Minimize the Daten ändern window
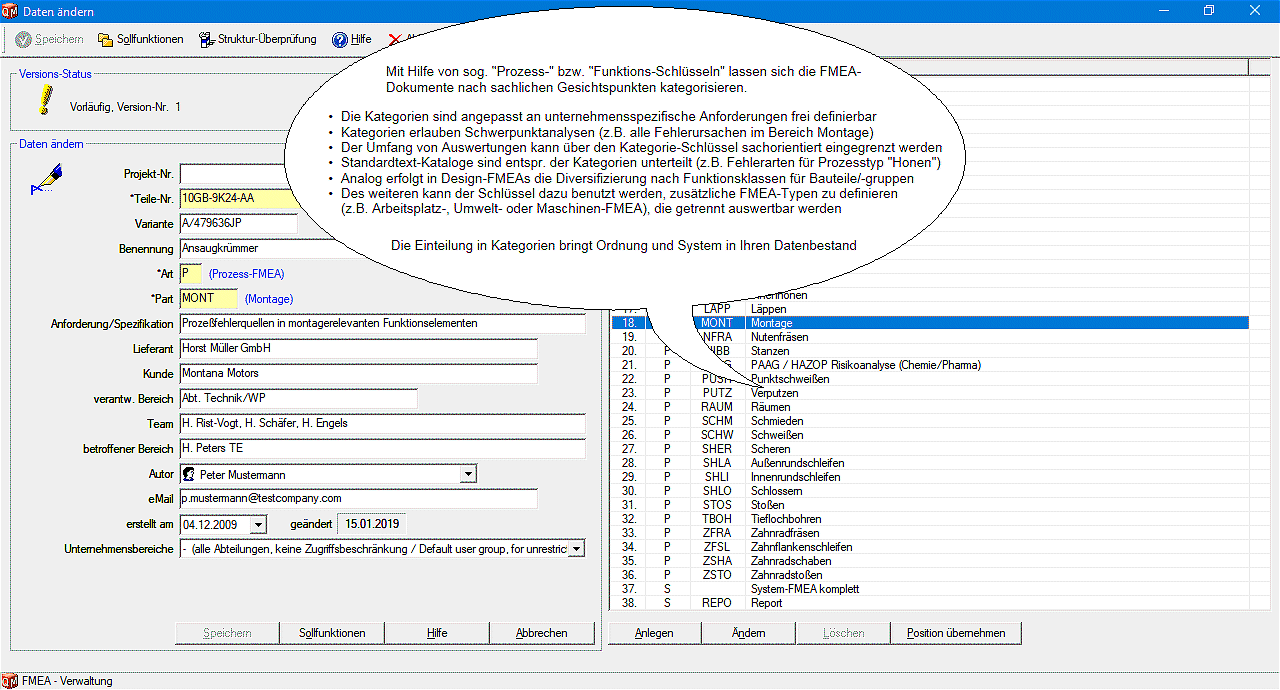Image resolution: width=1280 pixels, height=690 pixels. pyautogui.click(x=1163, y=11)
